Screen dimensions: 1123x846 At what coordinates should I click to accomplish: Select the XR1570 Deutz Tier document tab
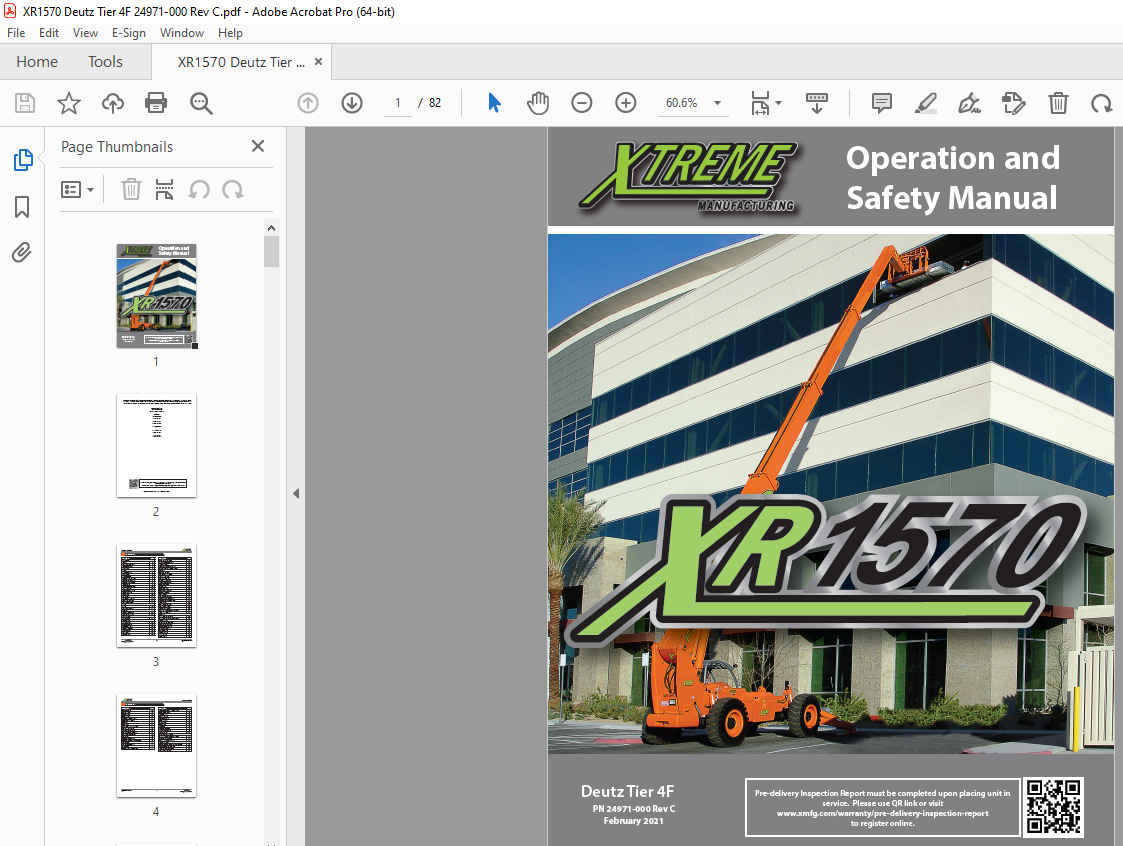241,62
